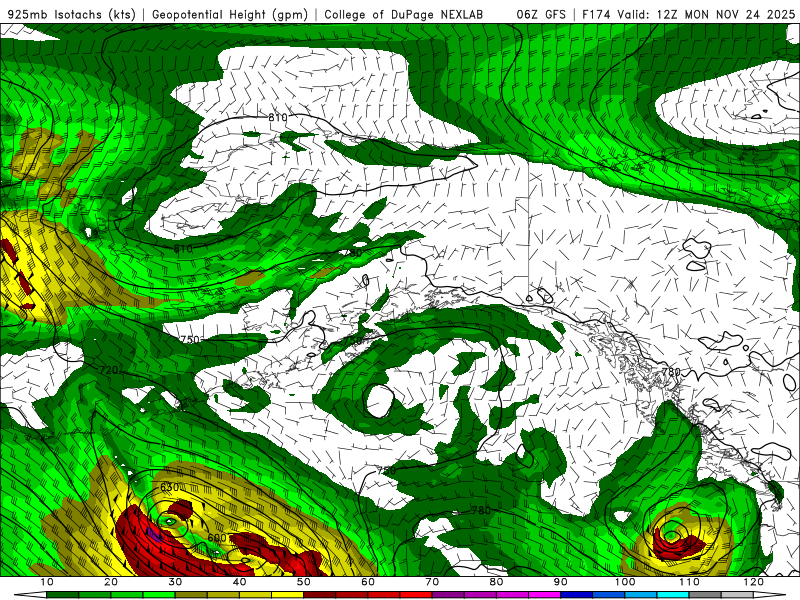
Task: Select the dark purple swatch starting at 70 kts
Action: pos(447,594)
